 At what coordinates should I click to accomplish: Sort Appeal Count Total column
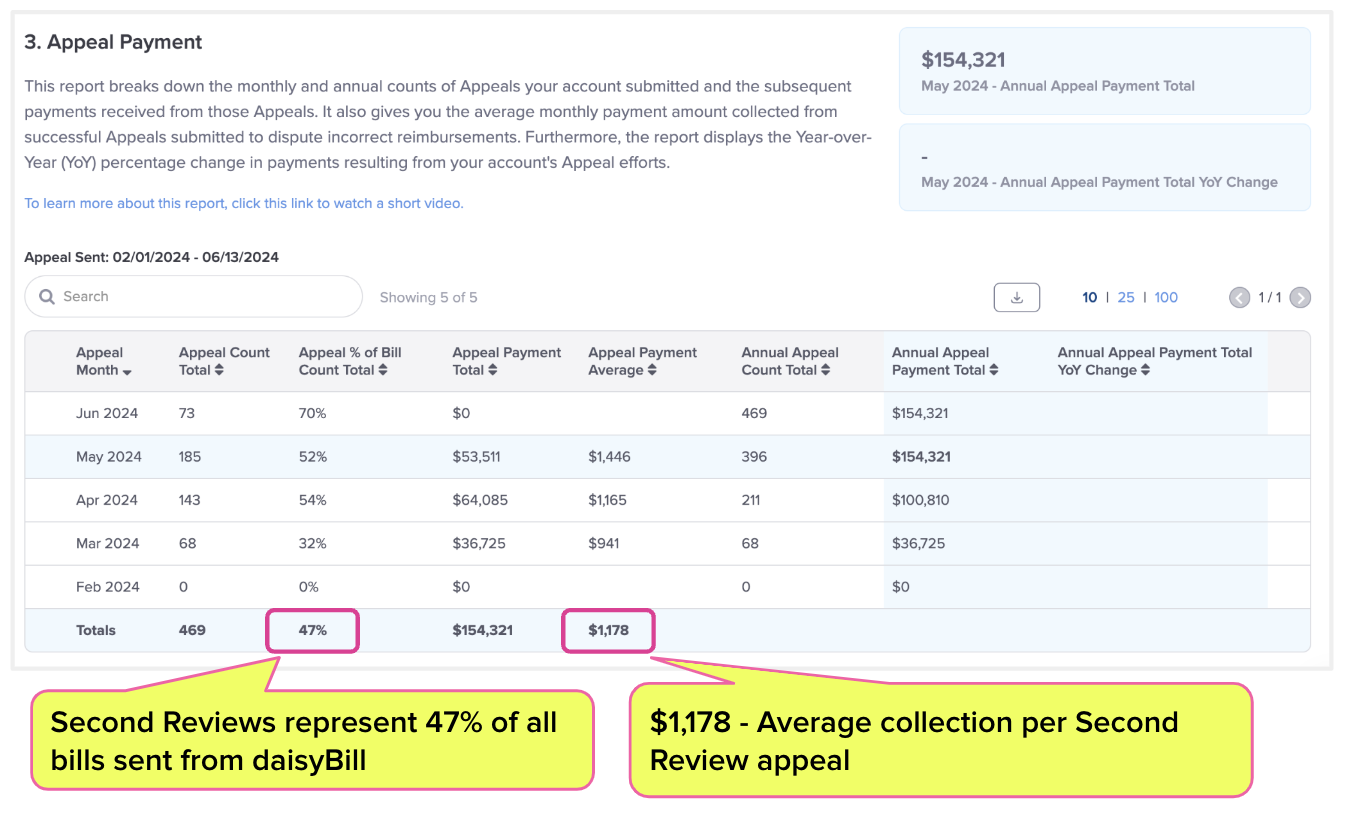[219, 370]
